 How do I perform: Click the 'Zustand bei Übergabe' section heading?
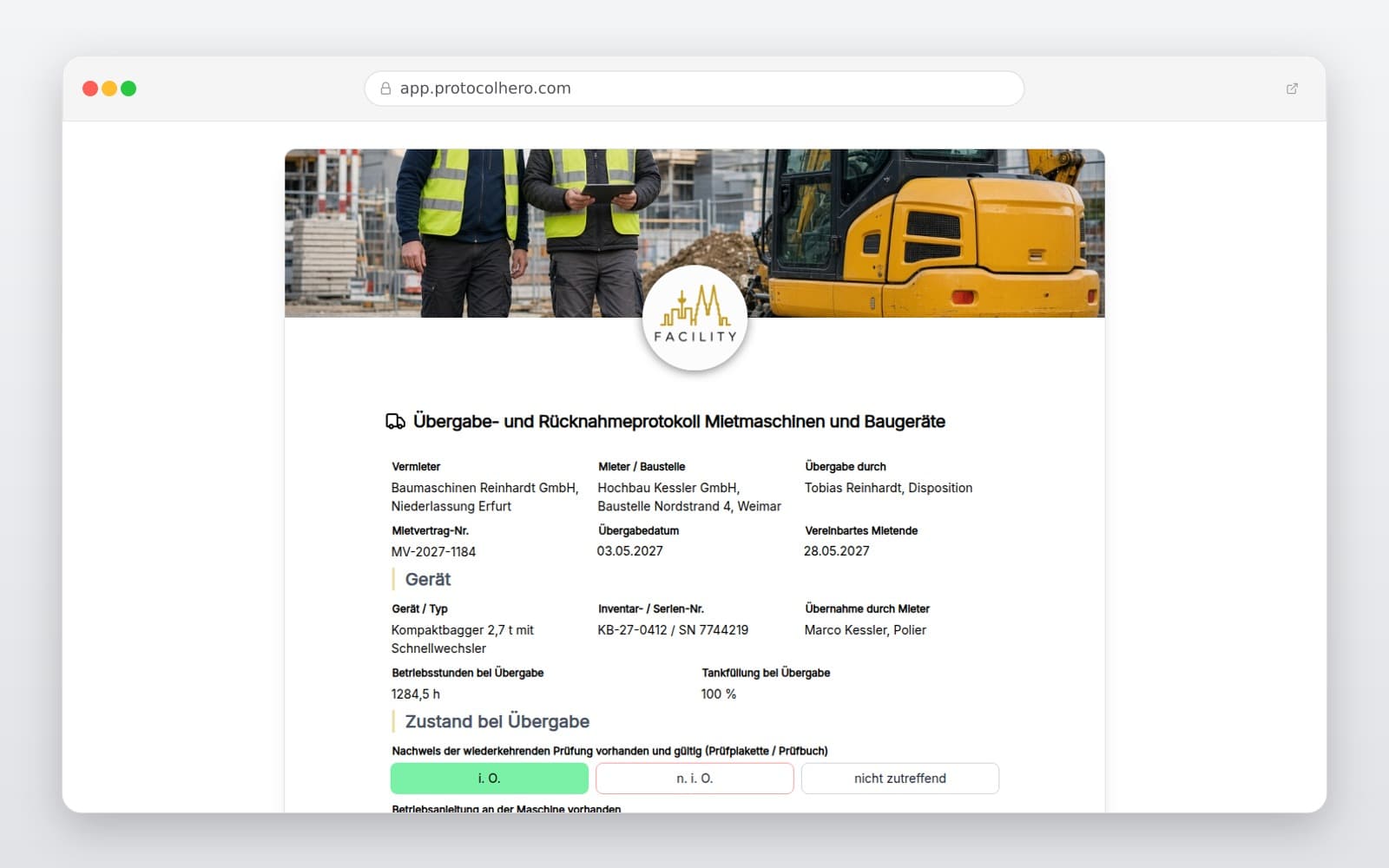click(x=497, y=722)
